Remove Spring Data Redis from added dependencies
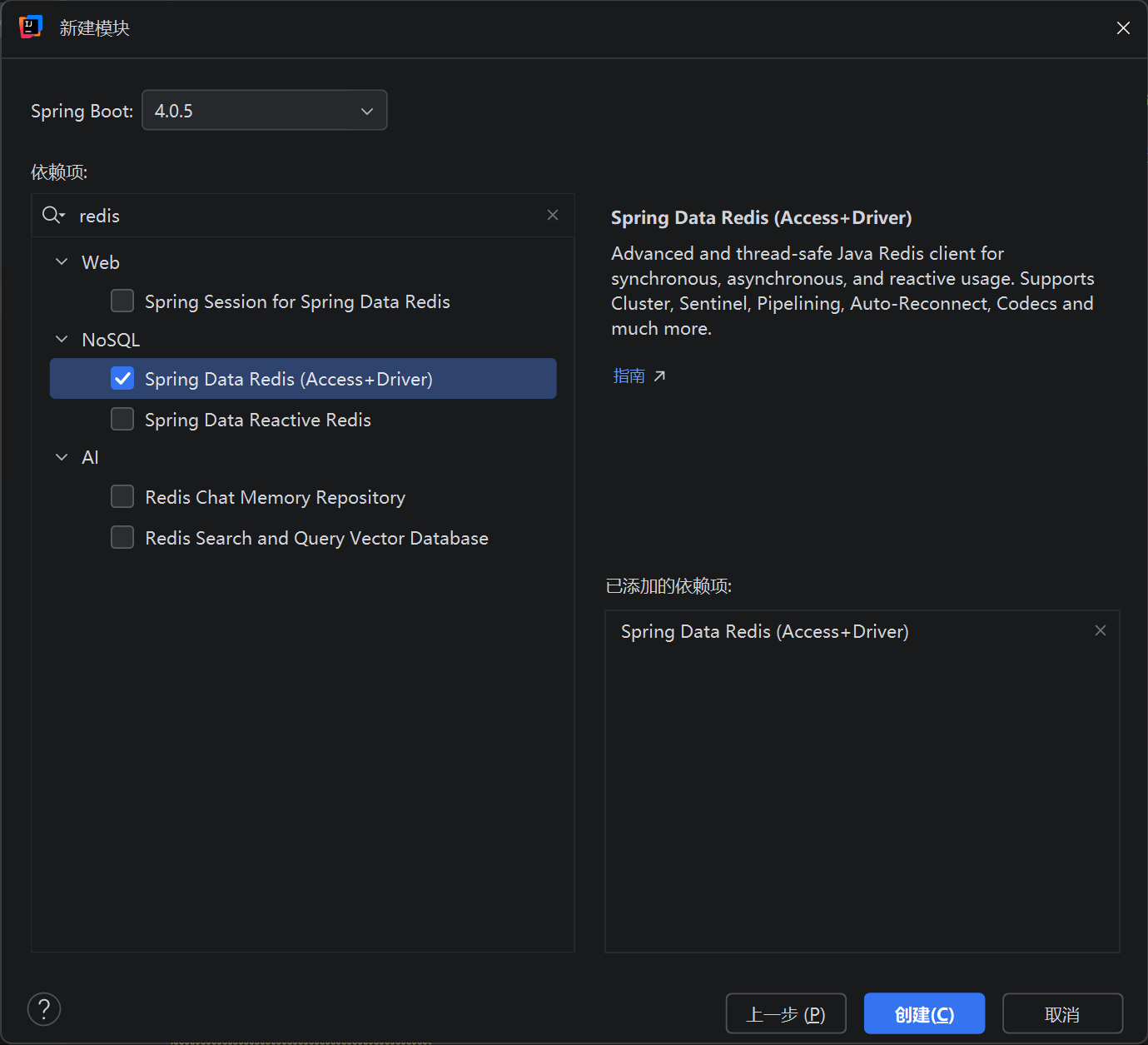 click(x=1101, y=630)
